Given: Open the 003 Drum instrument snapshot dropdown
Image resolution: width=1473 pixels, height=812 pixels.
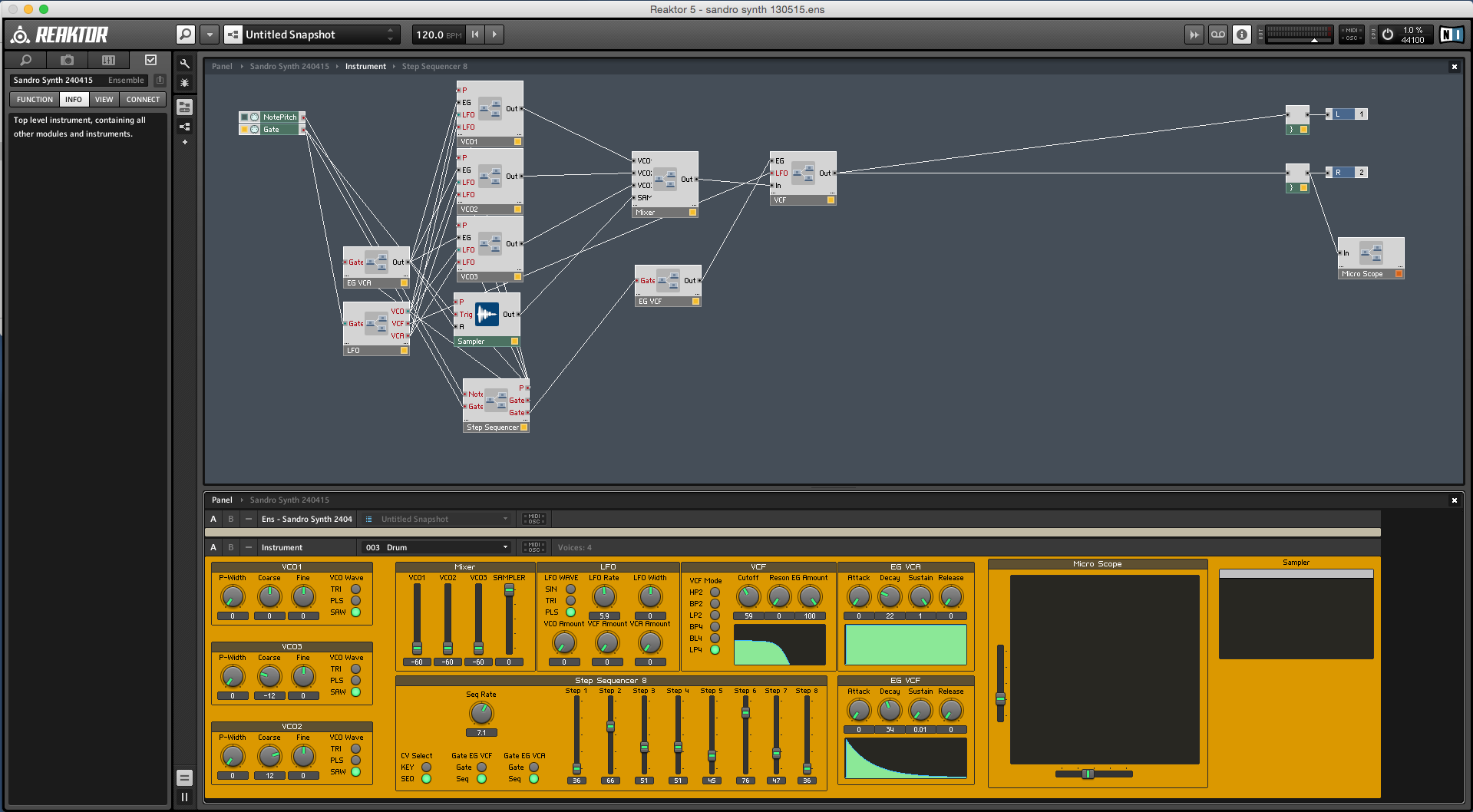Looking at the screenshot, I should click(436, 547).
